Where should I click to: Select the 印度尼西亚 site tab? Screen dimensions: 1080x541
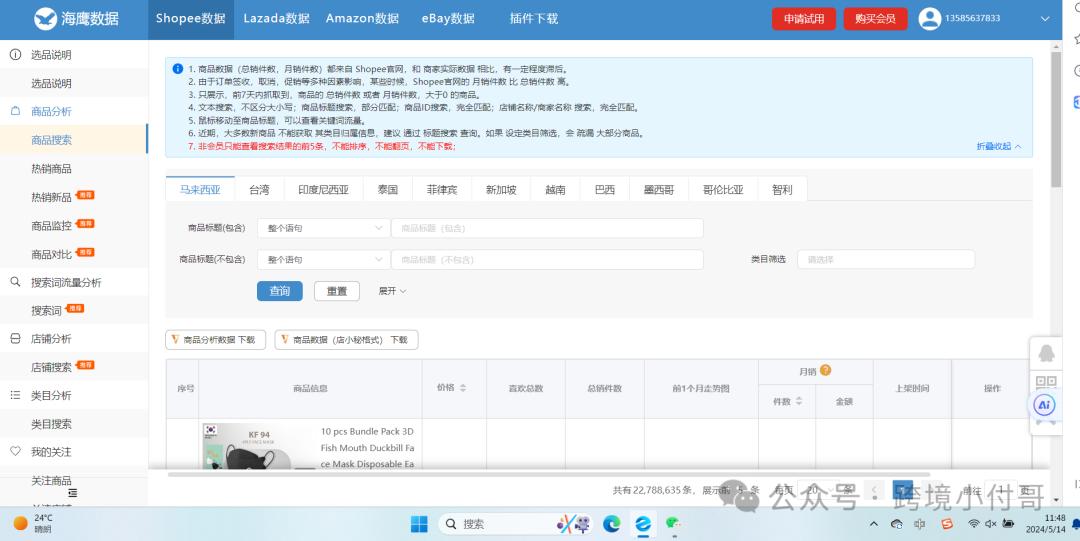pos(323,190)
